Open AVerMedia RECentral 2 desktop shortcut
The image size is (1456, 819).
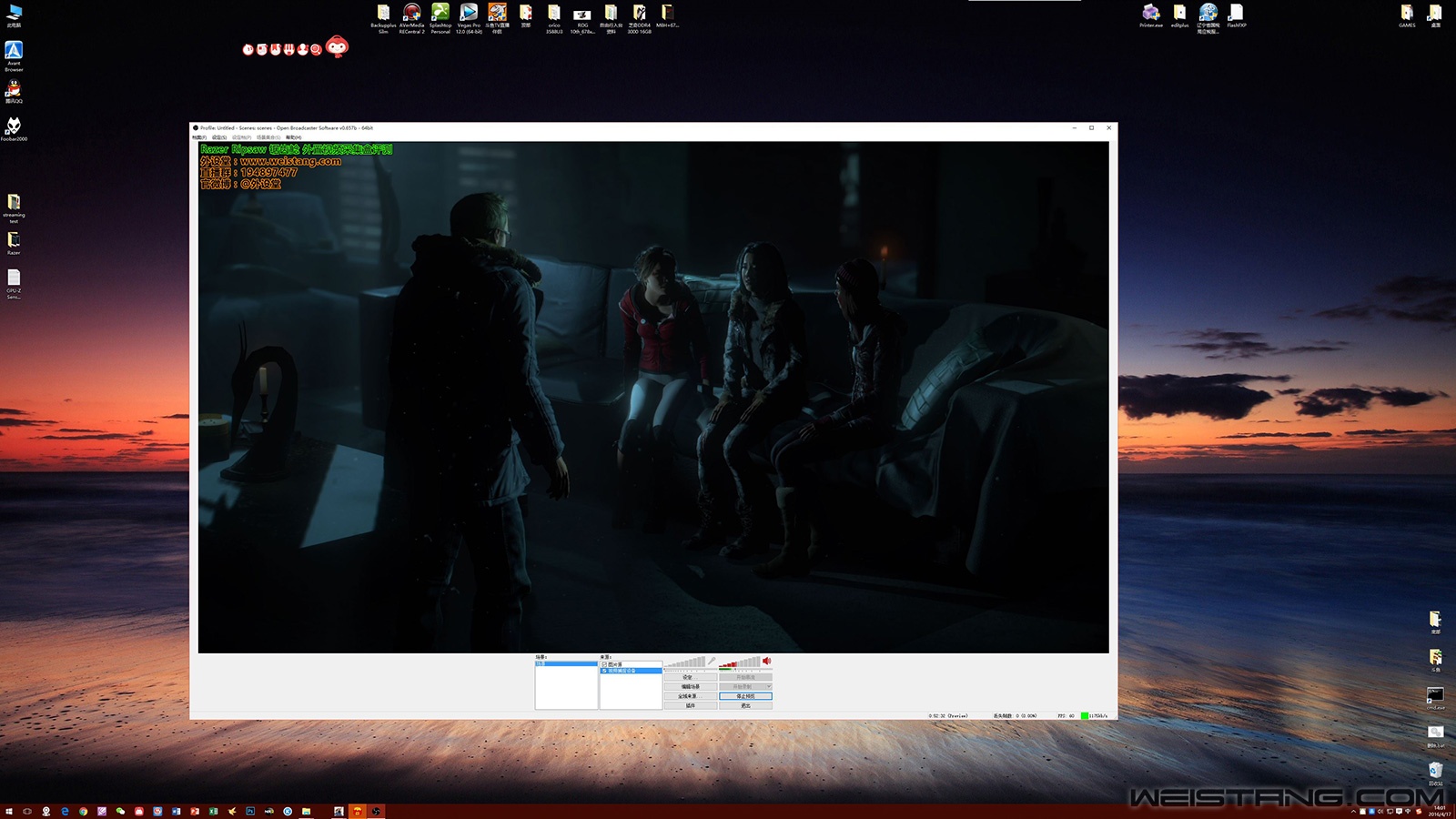click(411, 17)
